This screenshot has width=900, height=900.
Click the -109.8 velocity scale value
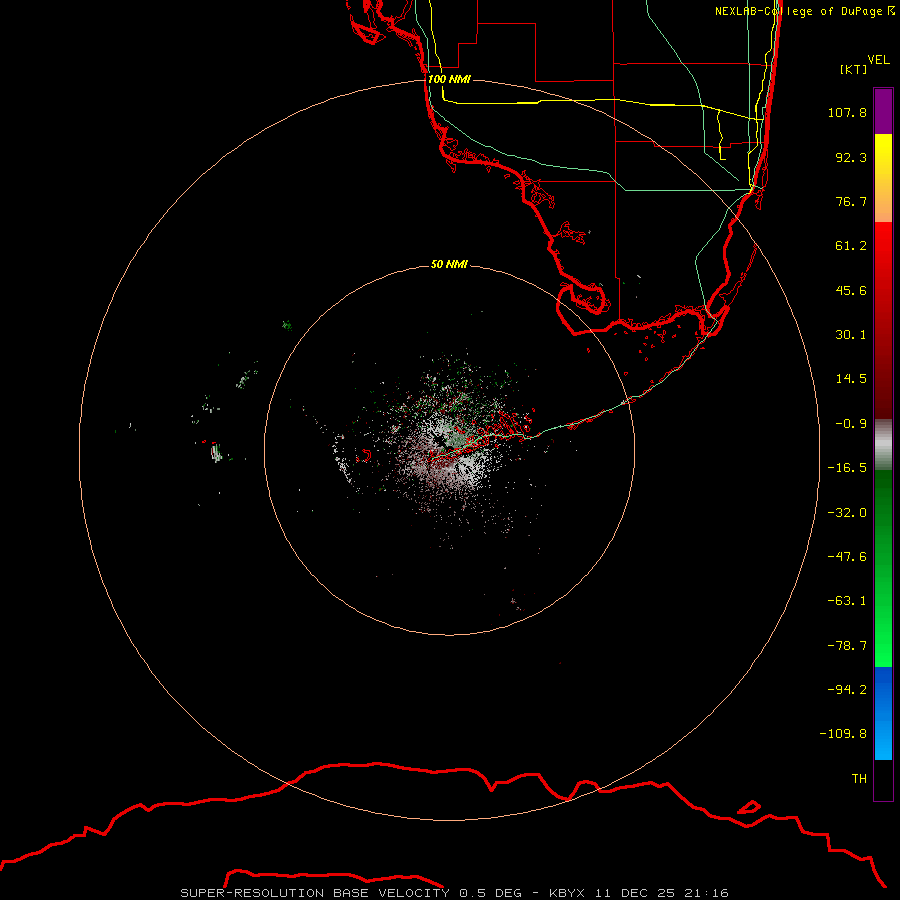[x=843, y=734]
